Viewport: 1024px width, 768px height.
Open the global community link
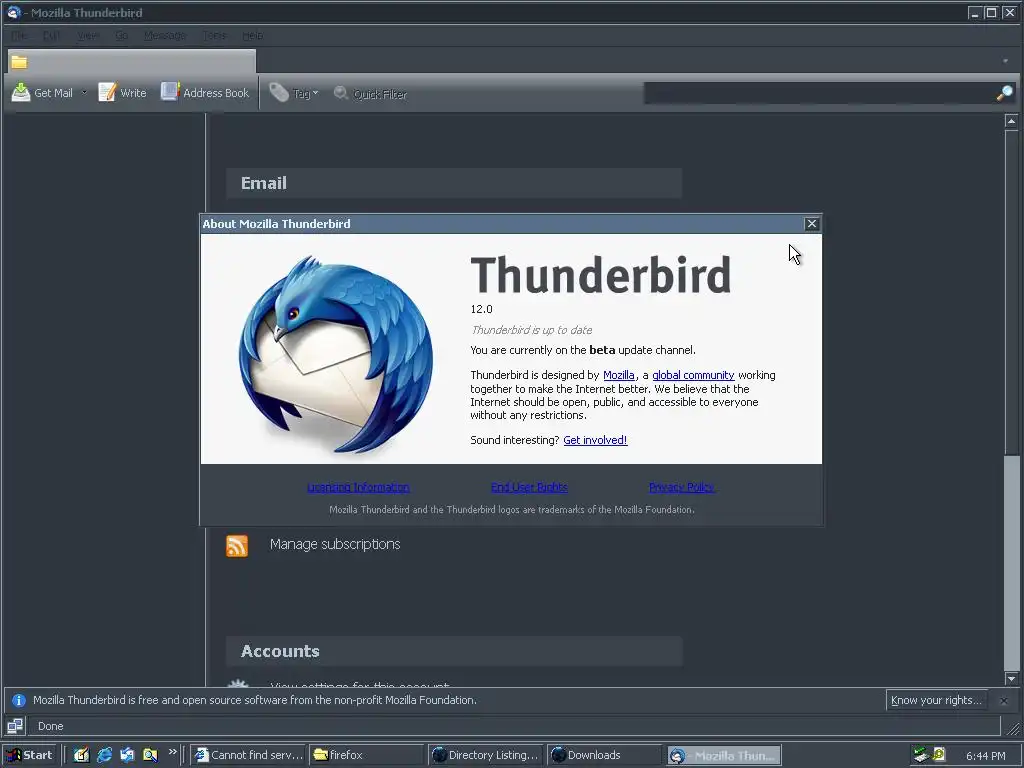tap(693, 376)
